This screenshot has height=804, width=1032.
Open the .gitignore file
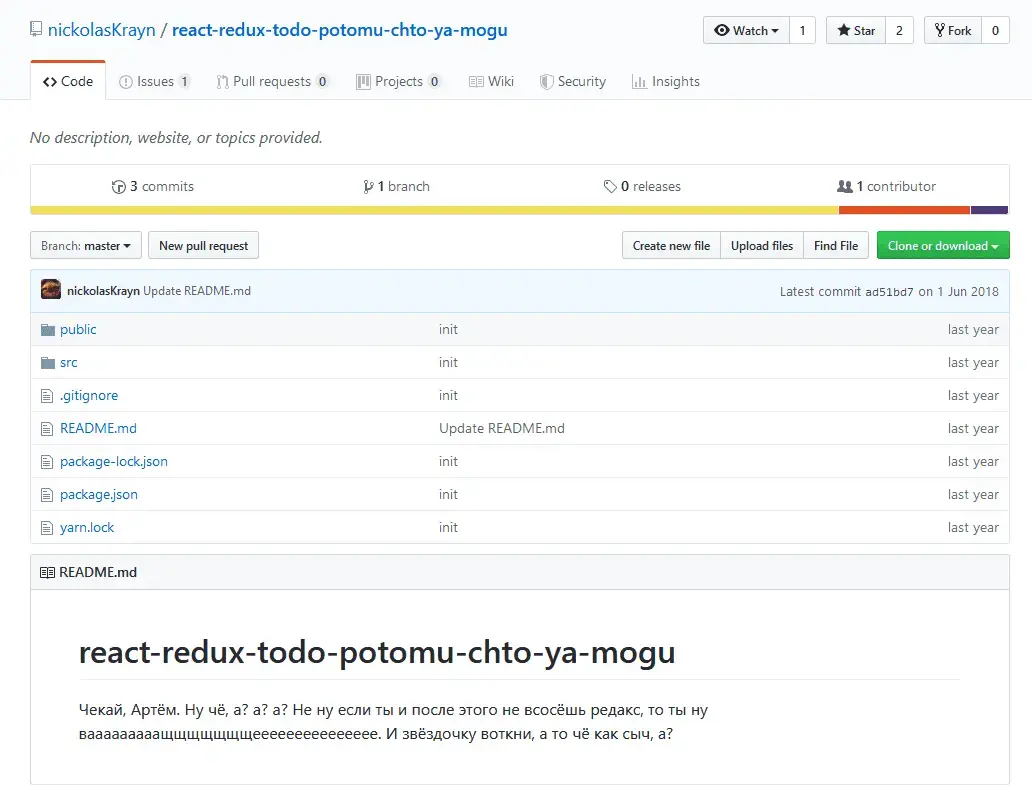click(x=89, y=395)
